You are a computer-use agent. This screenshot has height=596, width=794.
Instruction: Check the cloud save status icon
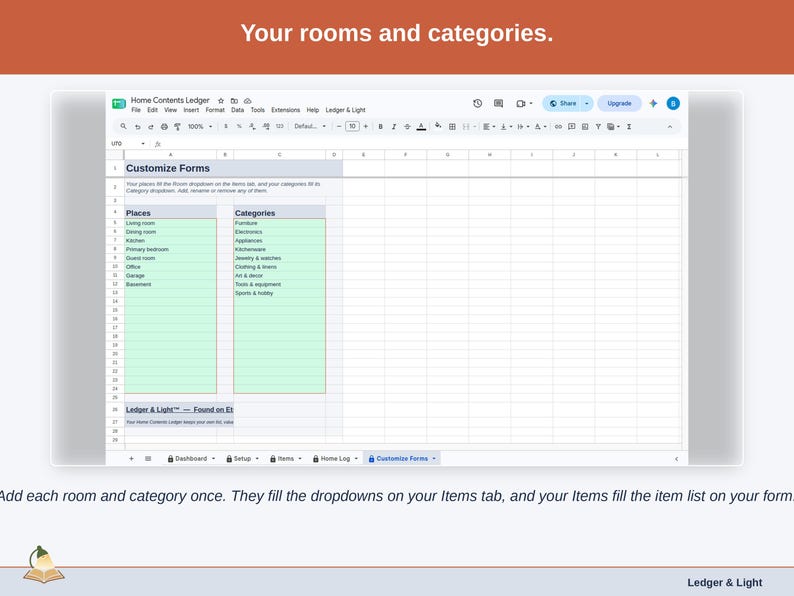[x=248, y=101]
